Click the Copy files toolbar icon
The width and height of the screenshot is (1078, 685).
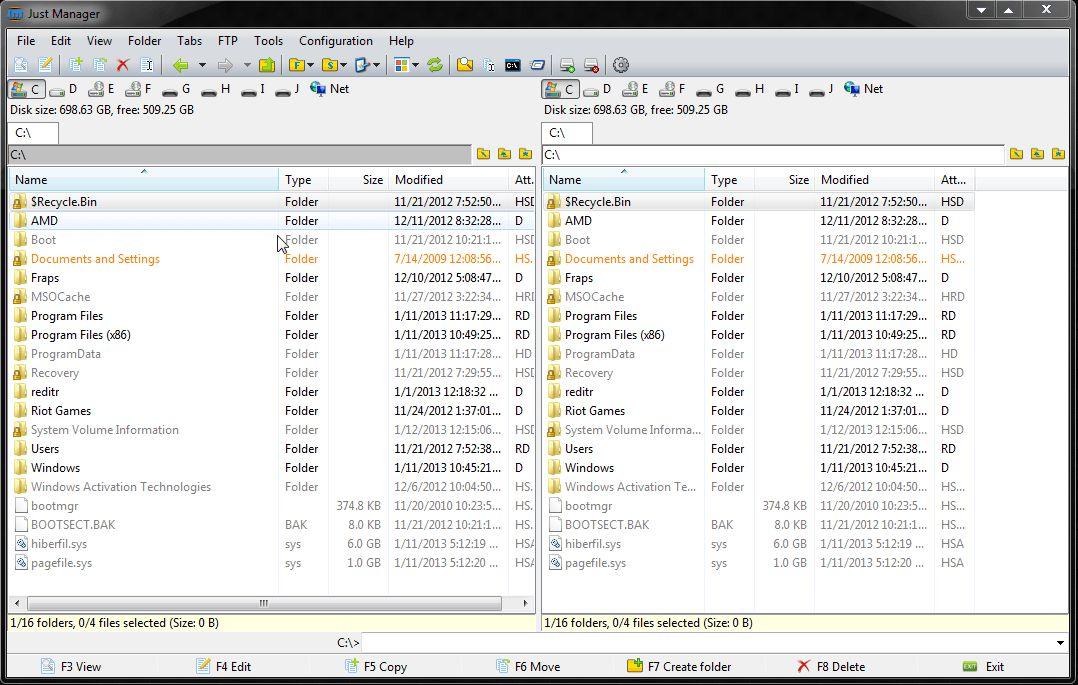[76, 65]
